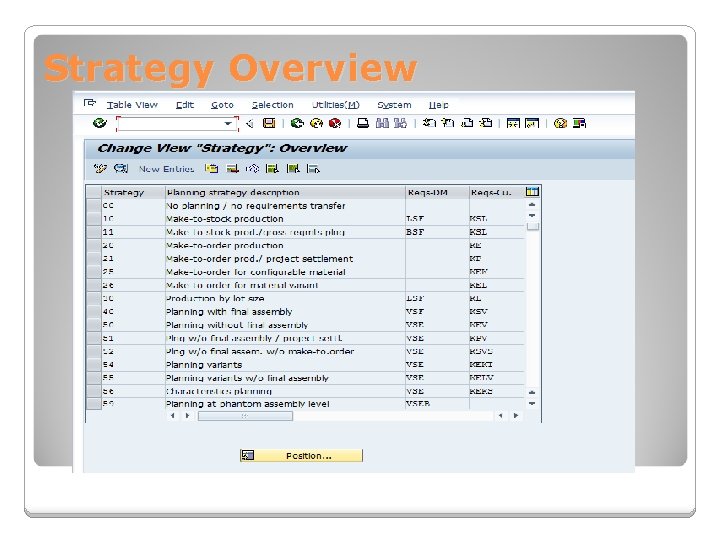Select row for No planning / no requirements transfer
This screenshot has height=540, width=720.
tap(94, 205)
